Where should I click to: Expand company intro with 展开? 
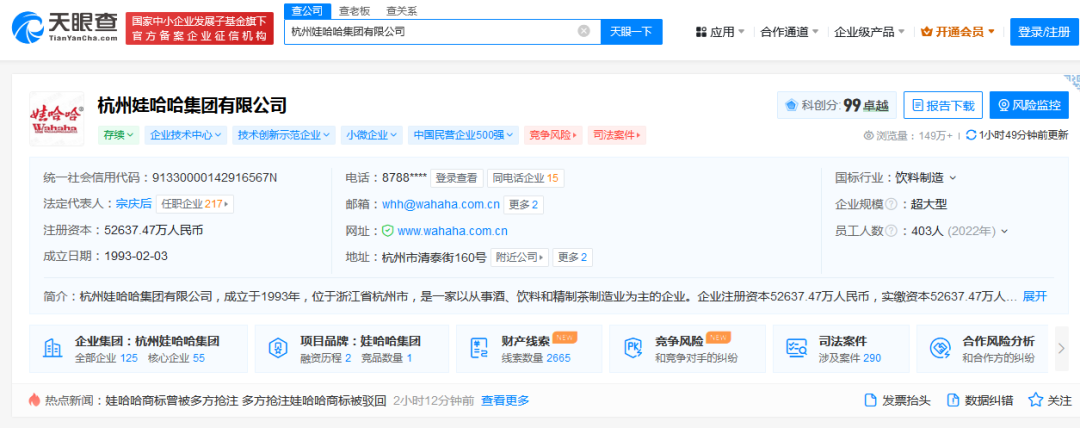1035,297
